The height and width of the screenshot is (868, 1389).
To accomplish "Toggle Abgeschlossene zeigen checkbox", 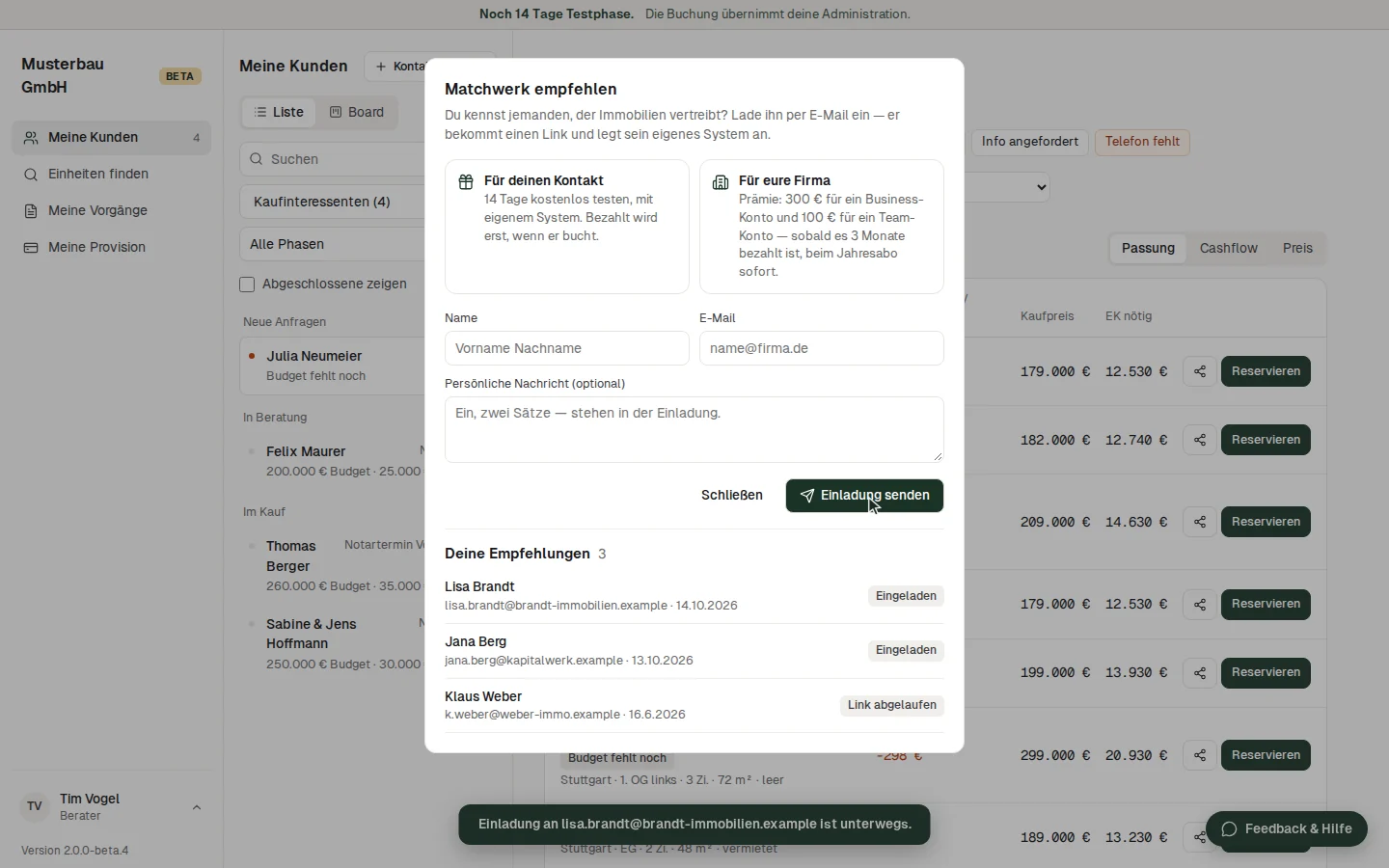I will tap(247, 285).
